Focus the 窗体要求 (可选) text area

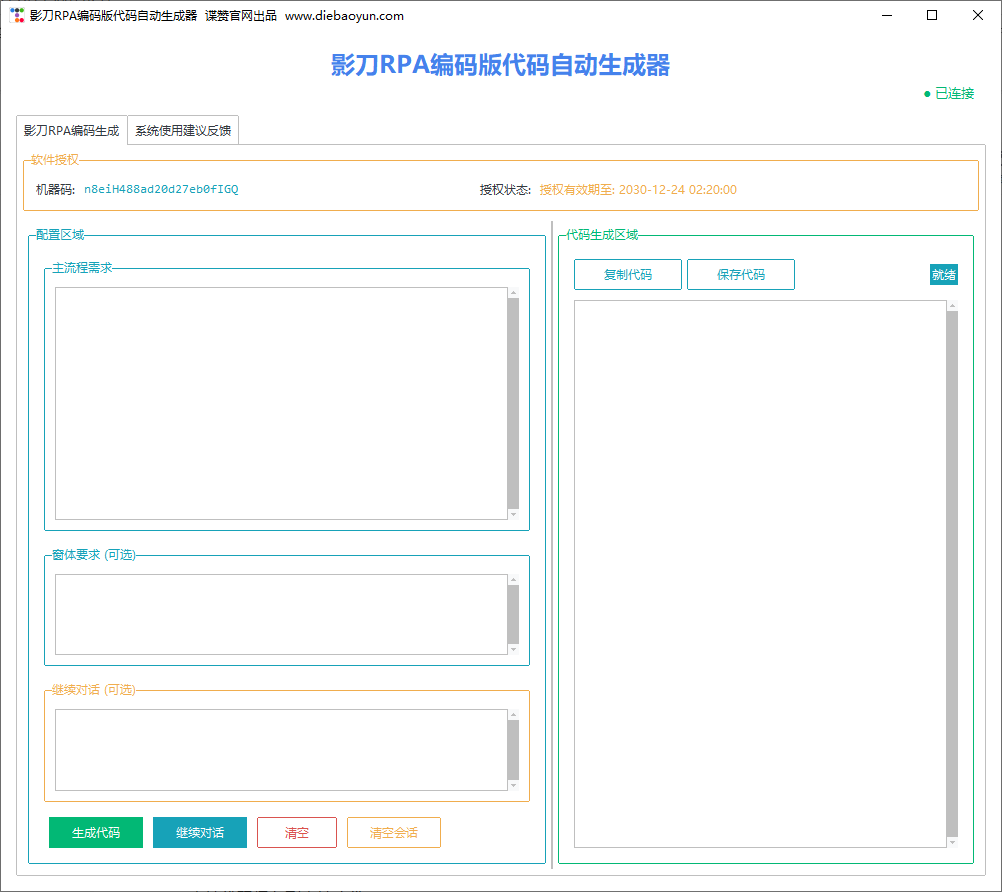[281, 614]
